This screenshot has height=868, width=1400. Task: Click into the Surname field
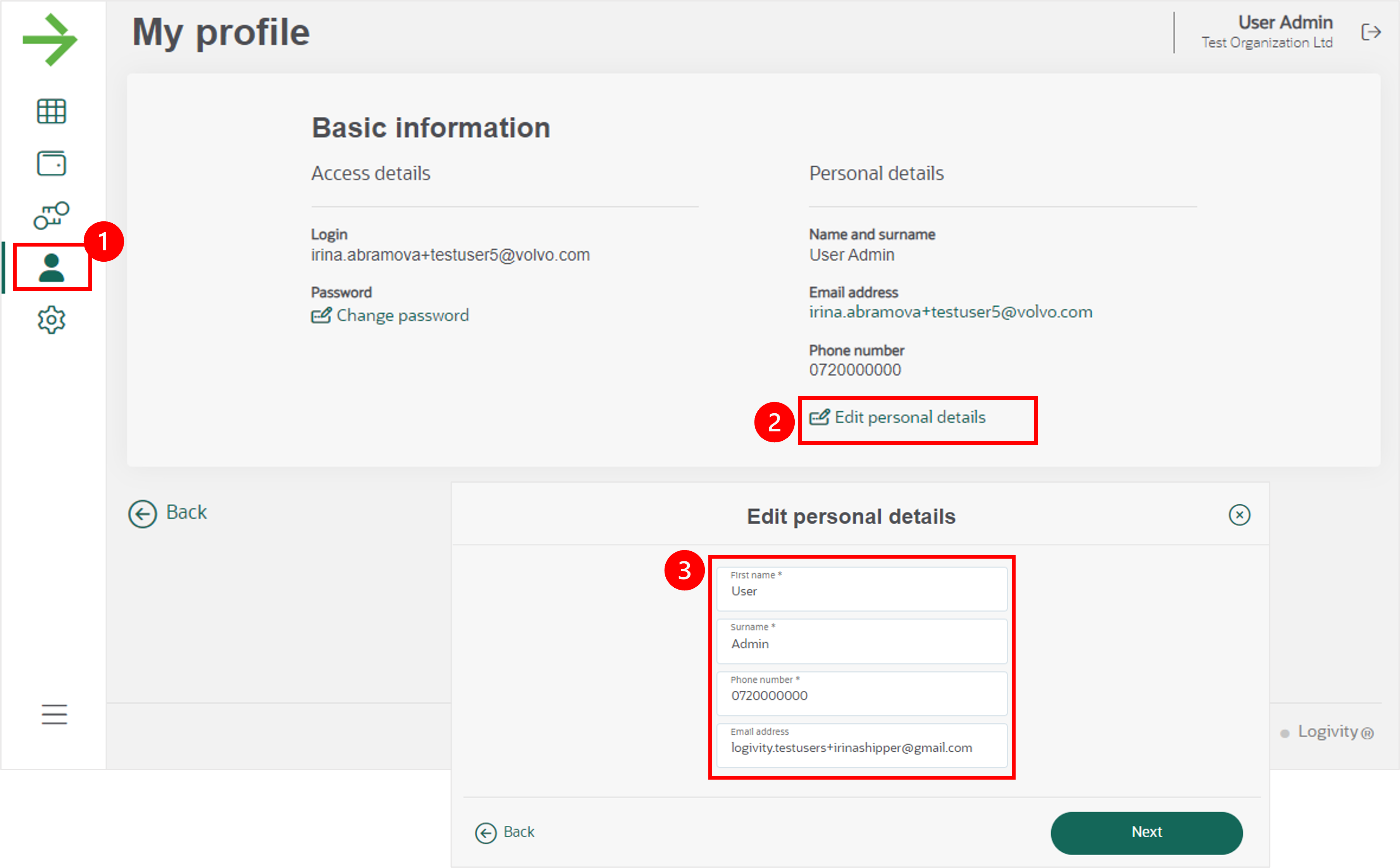(x=862, y=641)
